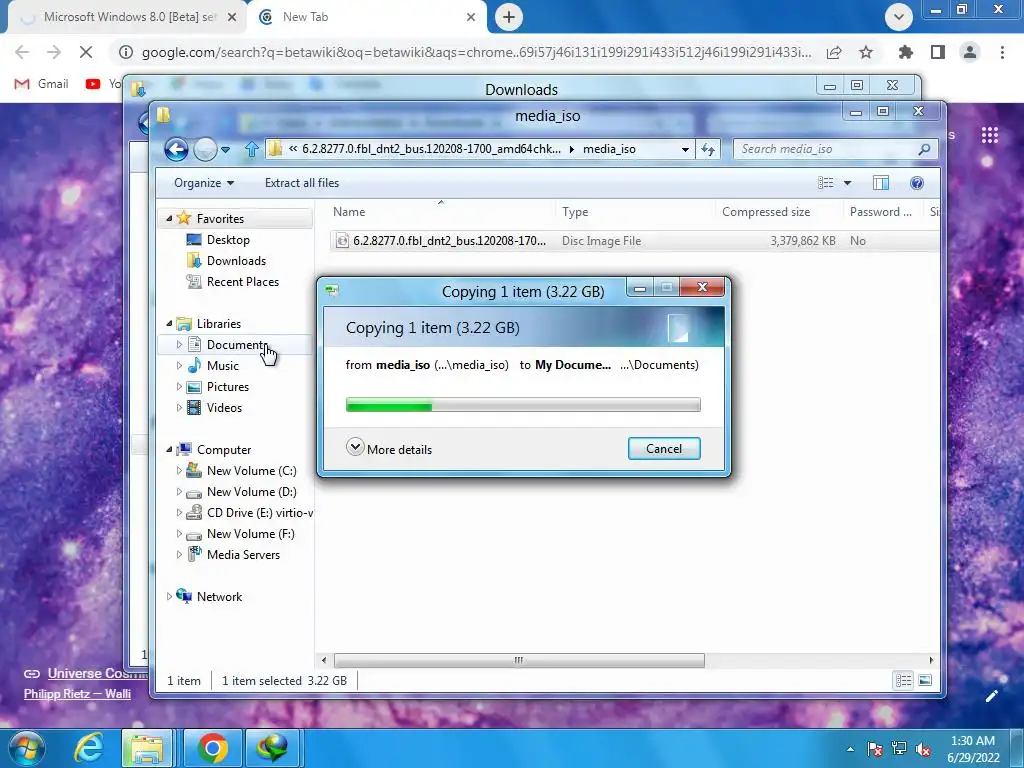Screen dimensions: 1024x768
Task: Sort by the Type column header
Action: click(x=635, y=212)
